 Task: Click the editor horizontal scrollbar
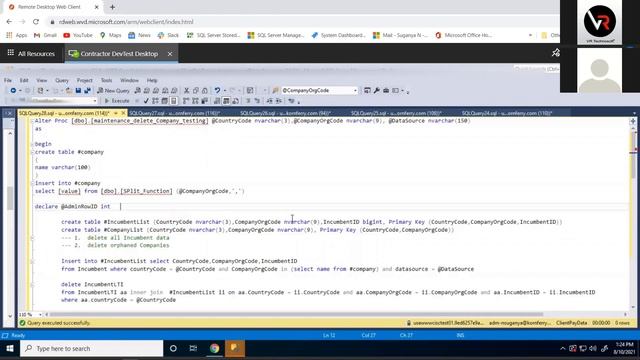pos(296,315)
